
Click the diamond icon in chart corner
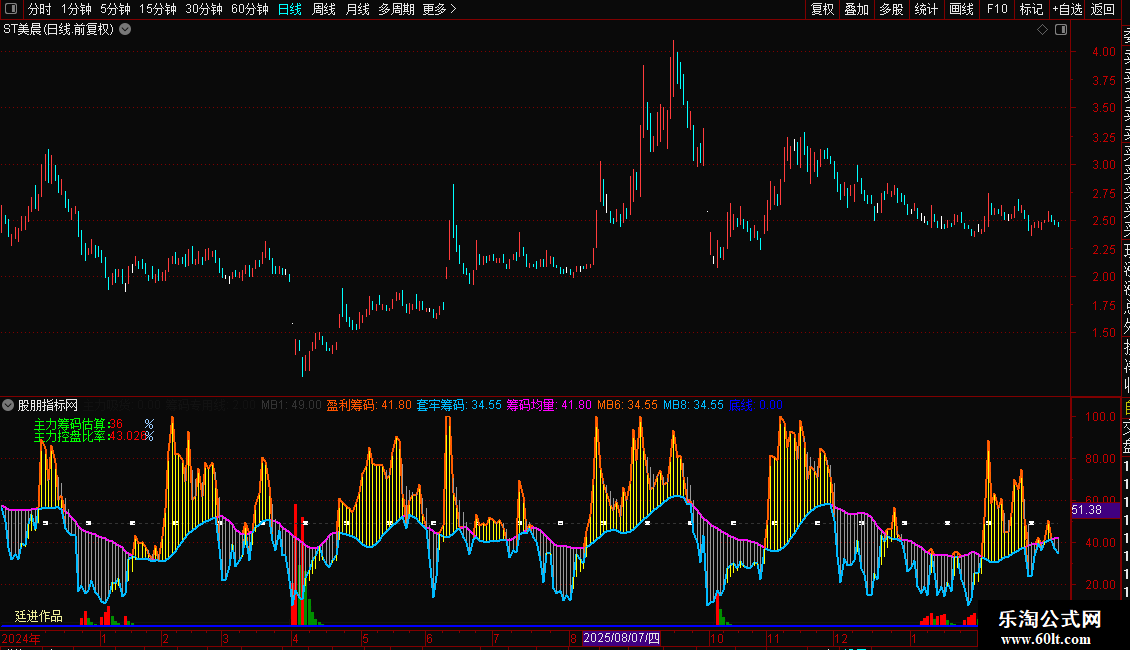coord(1042,30)
